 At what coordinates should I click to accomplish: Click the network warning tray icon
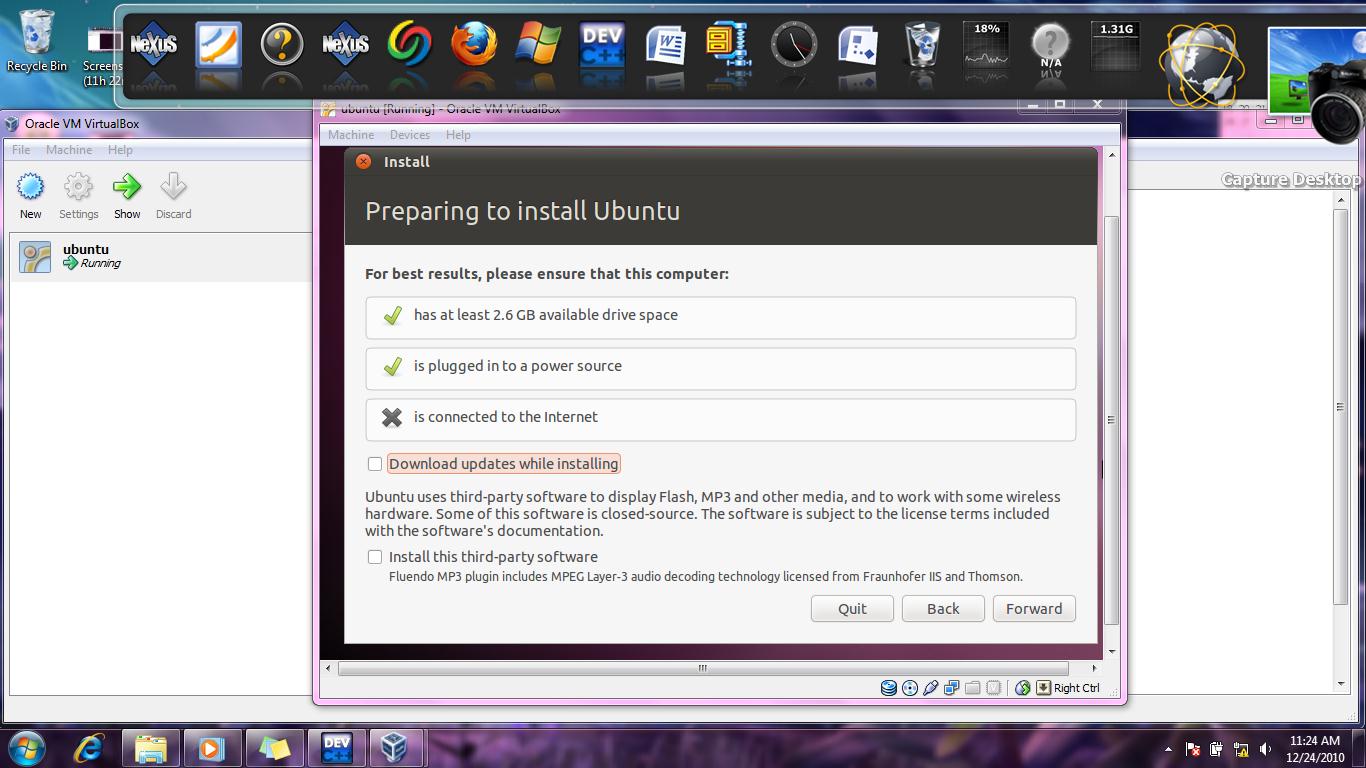(x=1241, y=749)
